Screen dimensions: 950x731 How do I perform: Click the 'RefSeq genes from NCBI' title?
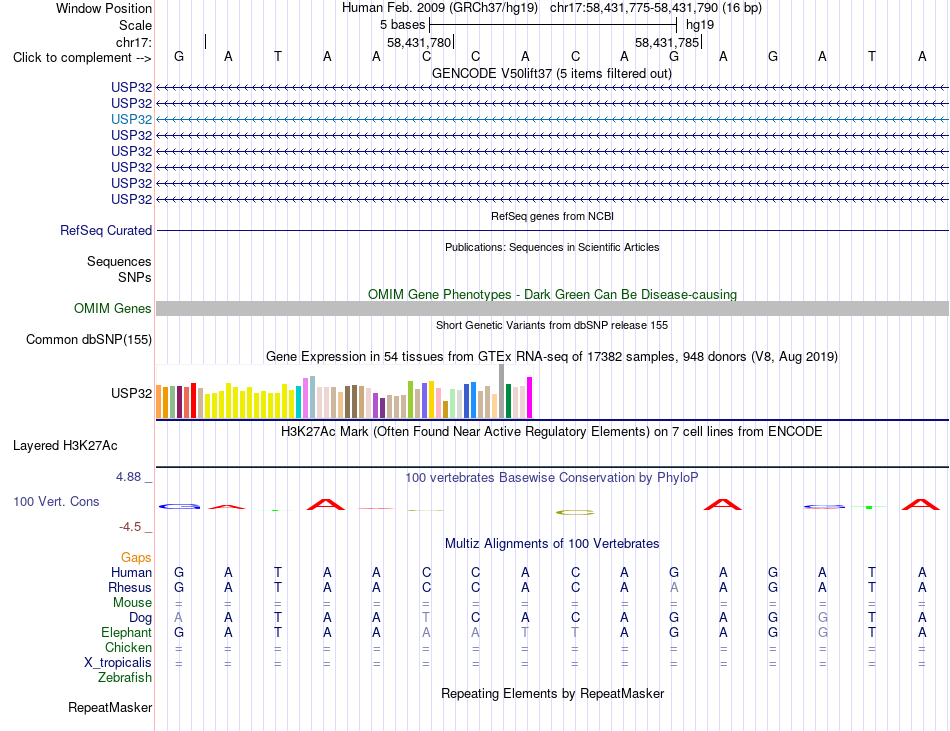(552, 216)
